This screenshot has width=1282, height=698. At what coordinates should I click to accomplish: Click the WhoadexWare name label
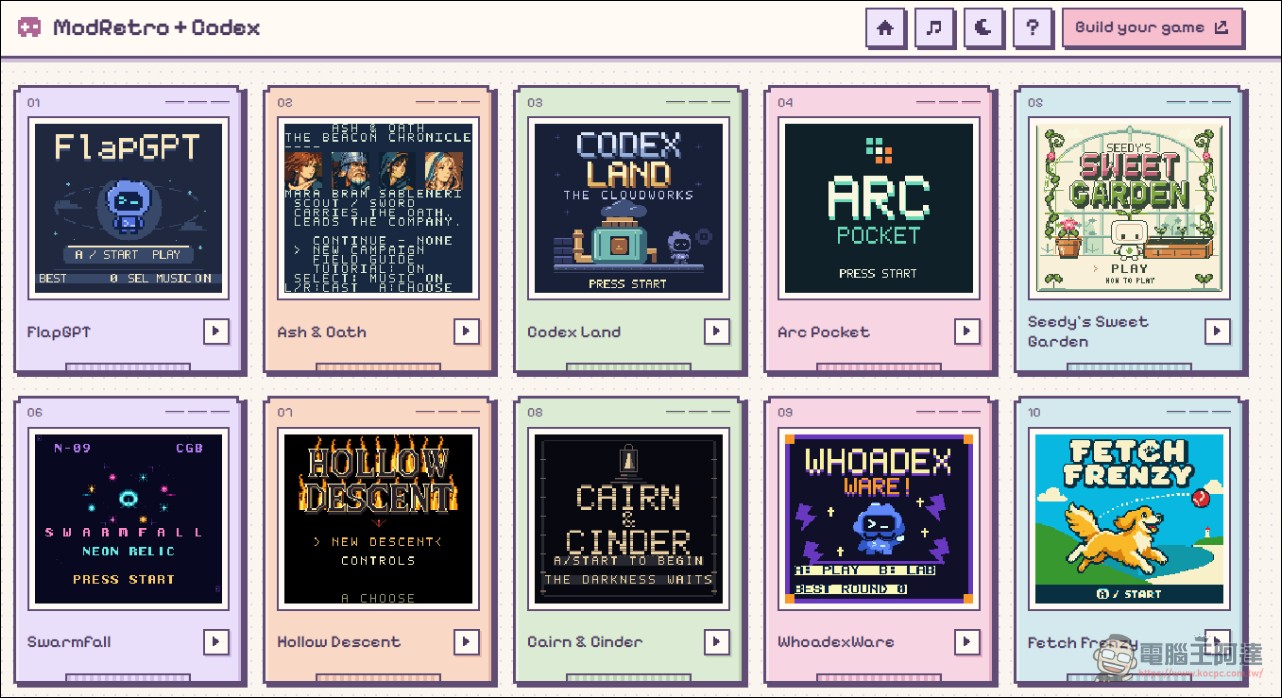(836, 642)
